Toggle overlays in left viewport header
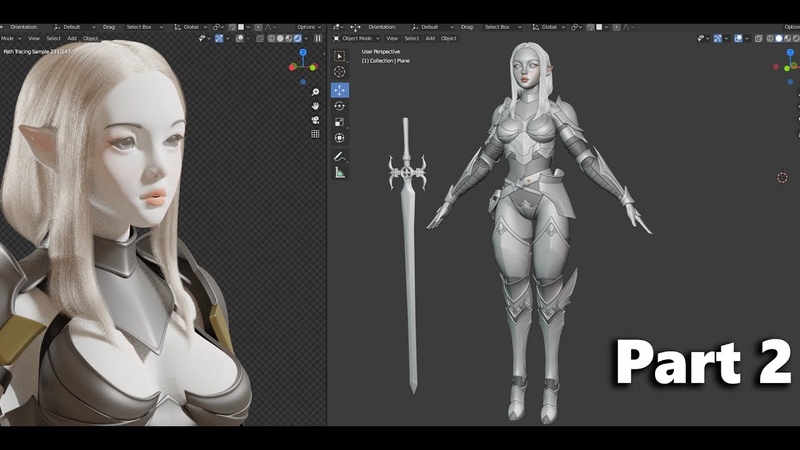Image resolution: width=800 pixels, height=450 pixels. [240, 38]
